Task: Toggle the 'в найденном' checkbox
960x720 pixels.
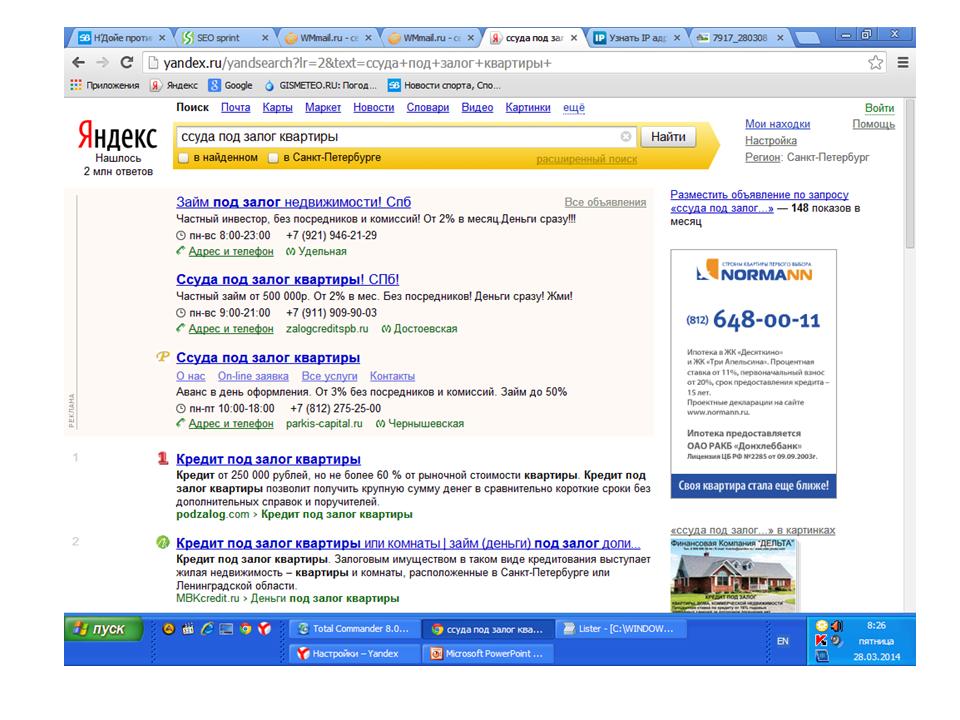Action: 183,158
